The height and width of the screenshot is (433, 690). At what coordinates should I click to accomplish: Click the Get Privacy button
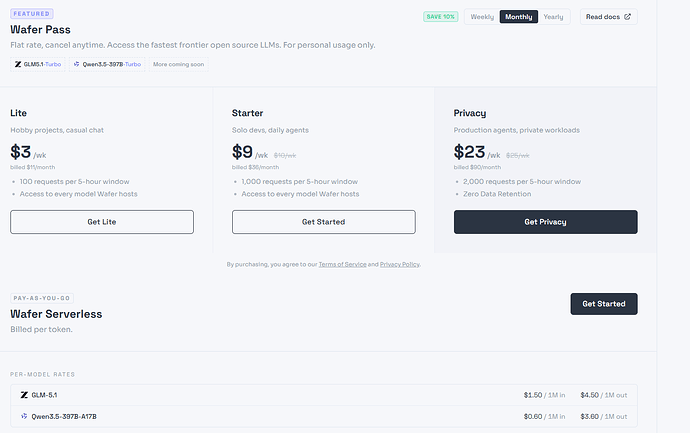545,222
